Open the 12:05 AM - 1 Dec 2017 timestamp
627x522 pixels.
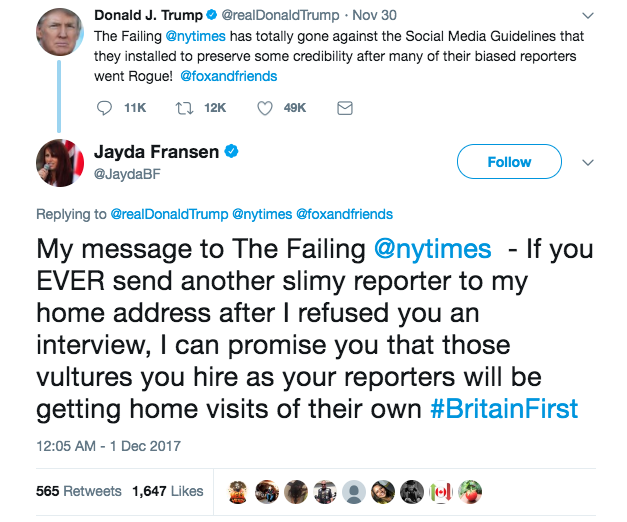coord(108,446)
